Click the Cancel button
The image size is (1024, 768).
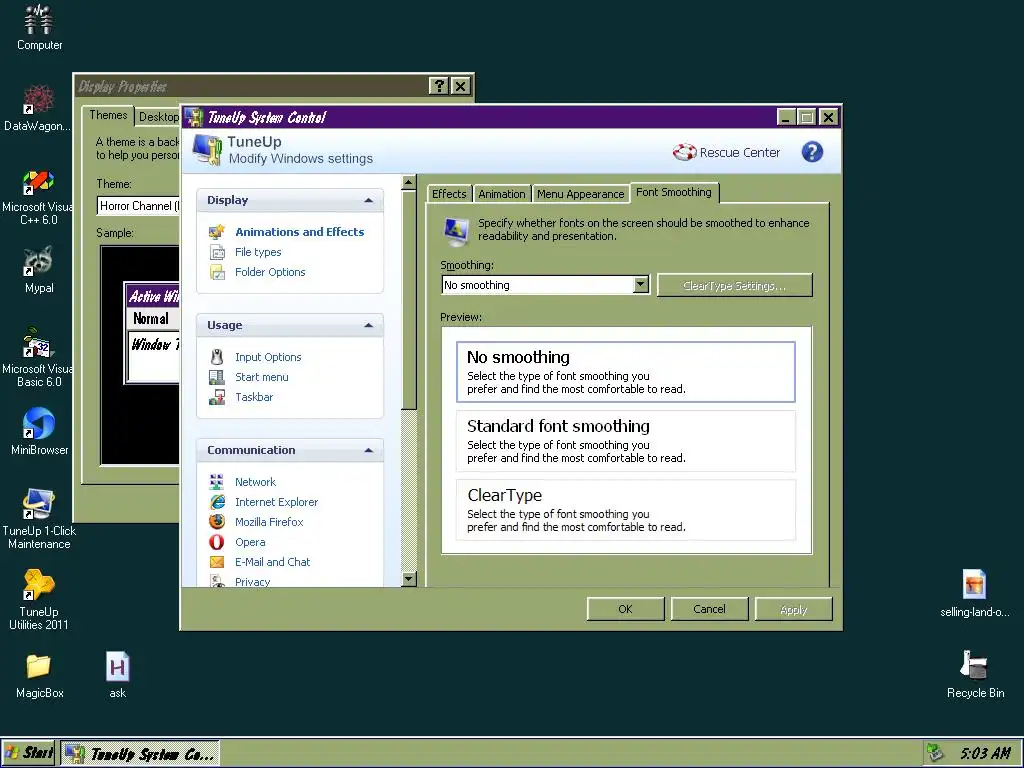(x=709, y=609)
